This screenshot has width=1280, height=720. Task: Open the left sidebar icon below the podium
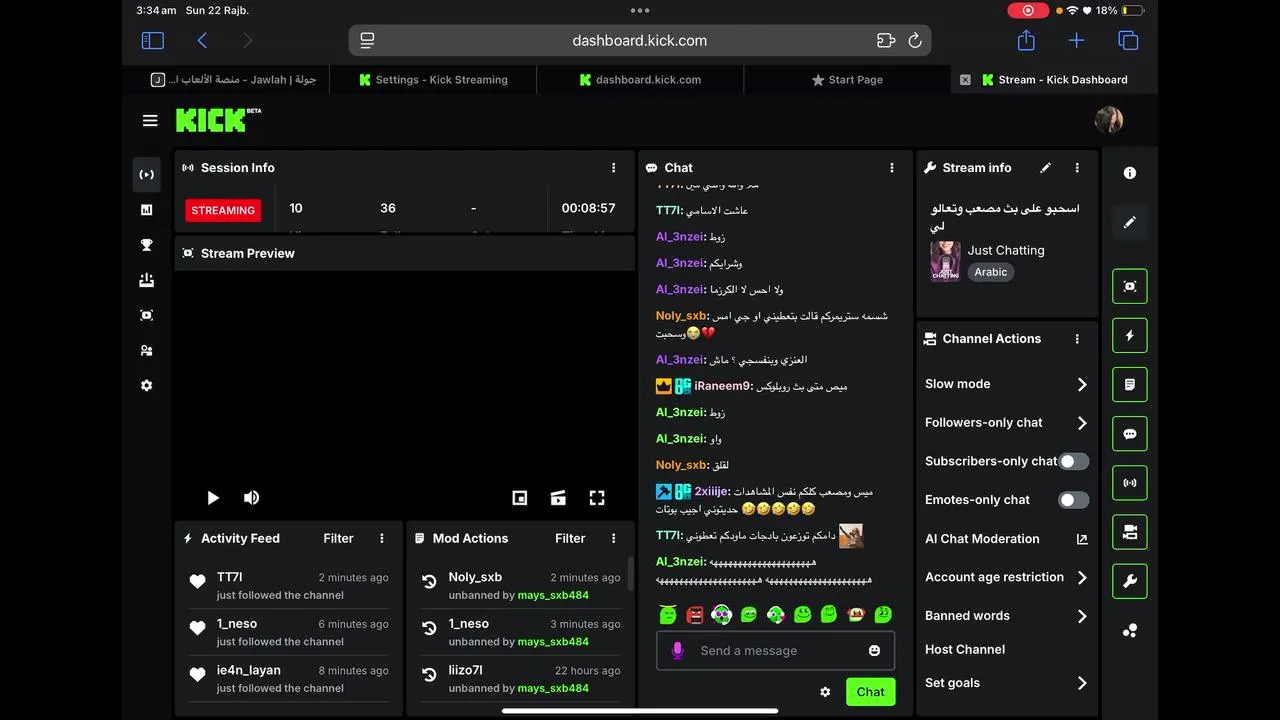[147, 315]
